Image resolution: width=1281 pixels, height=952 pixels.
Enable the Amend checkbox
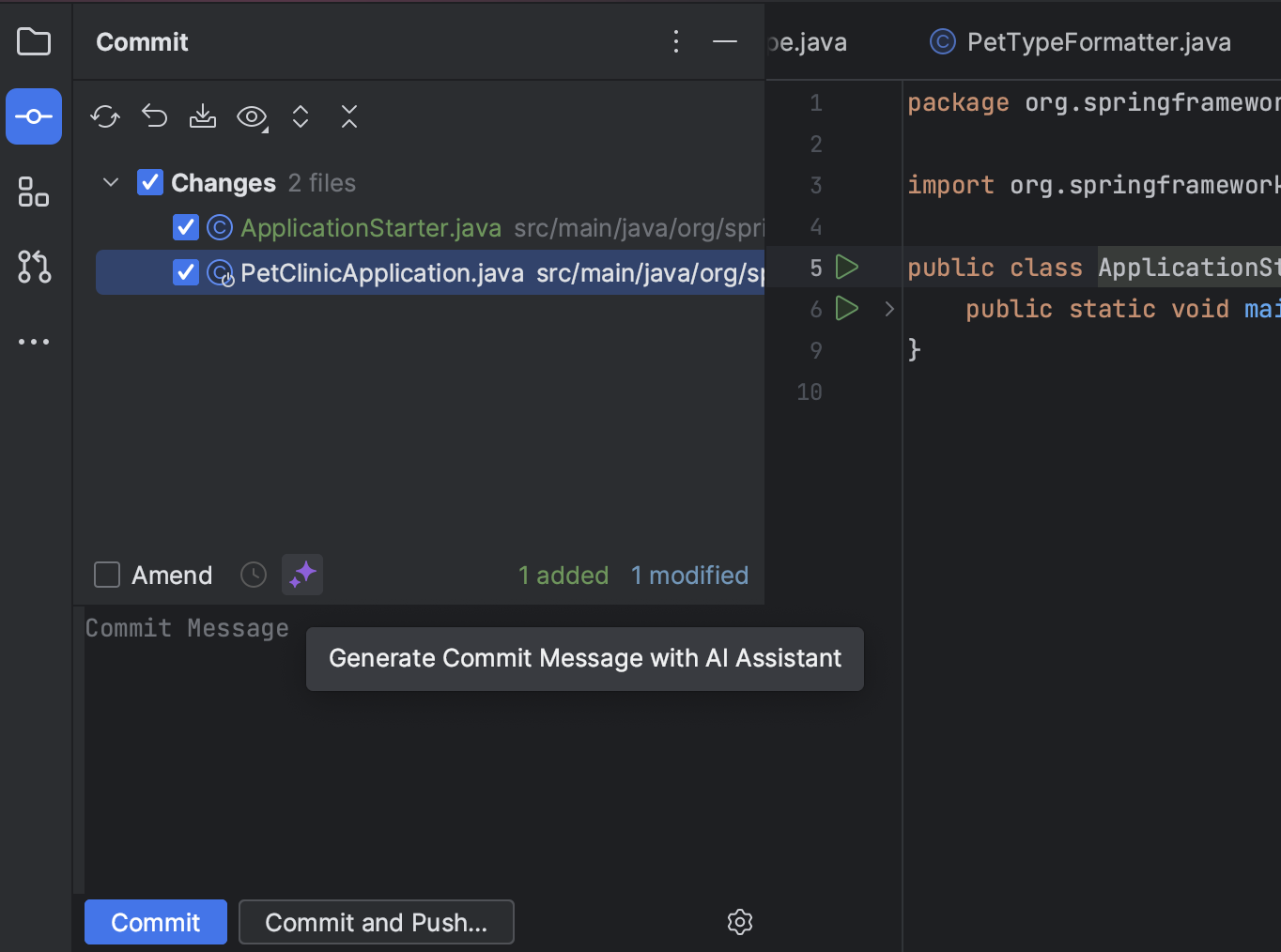point(108,575)
